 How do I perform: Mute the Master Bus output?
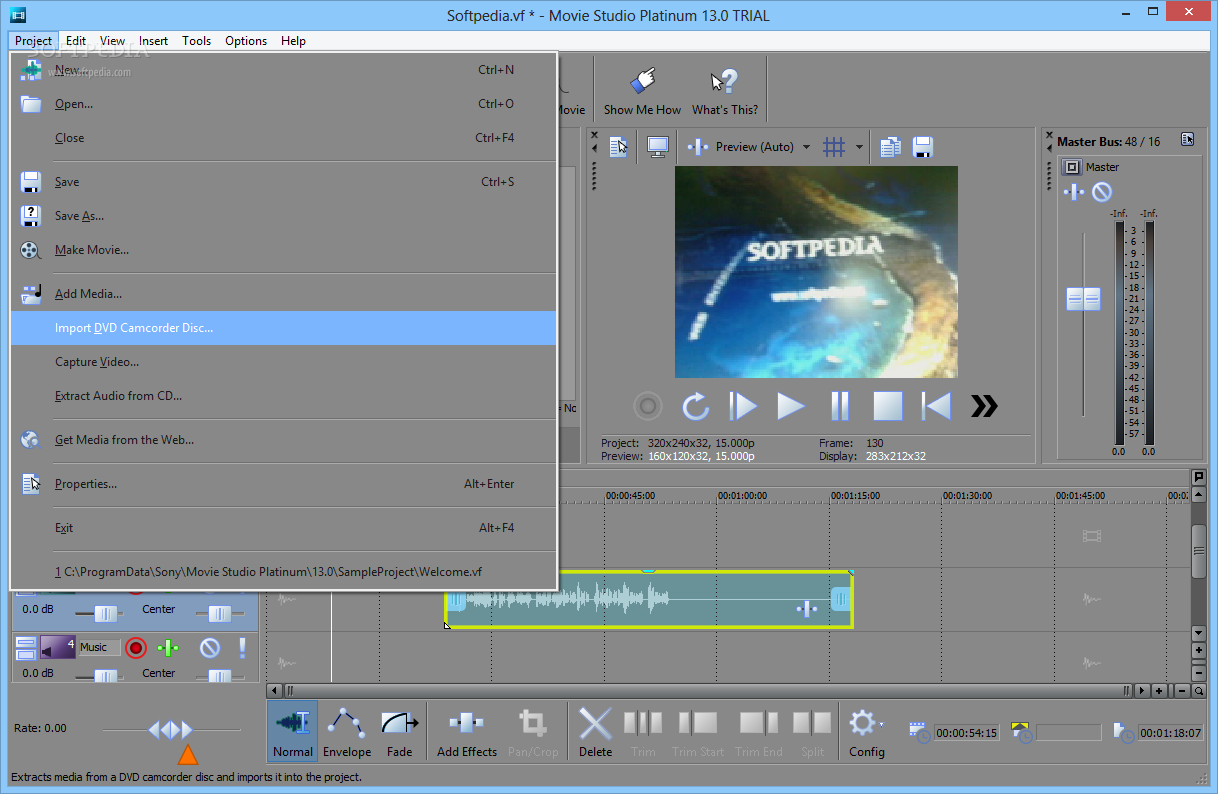(x=1101, y=192)
